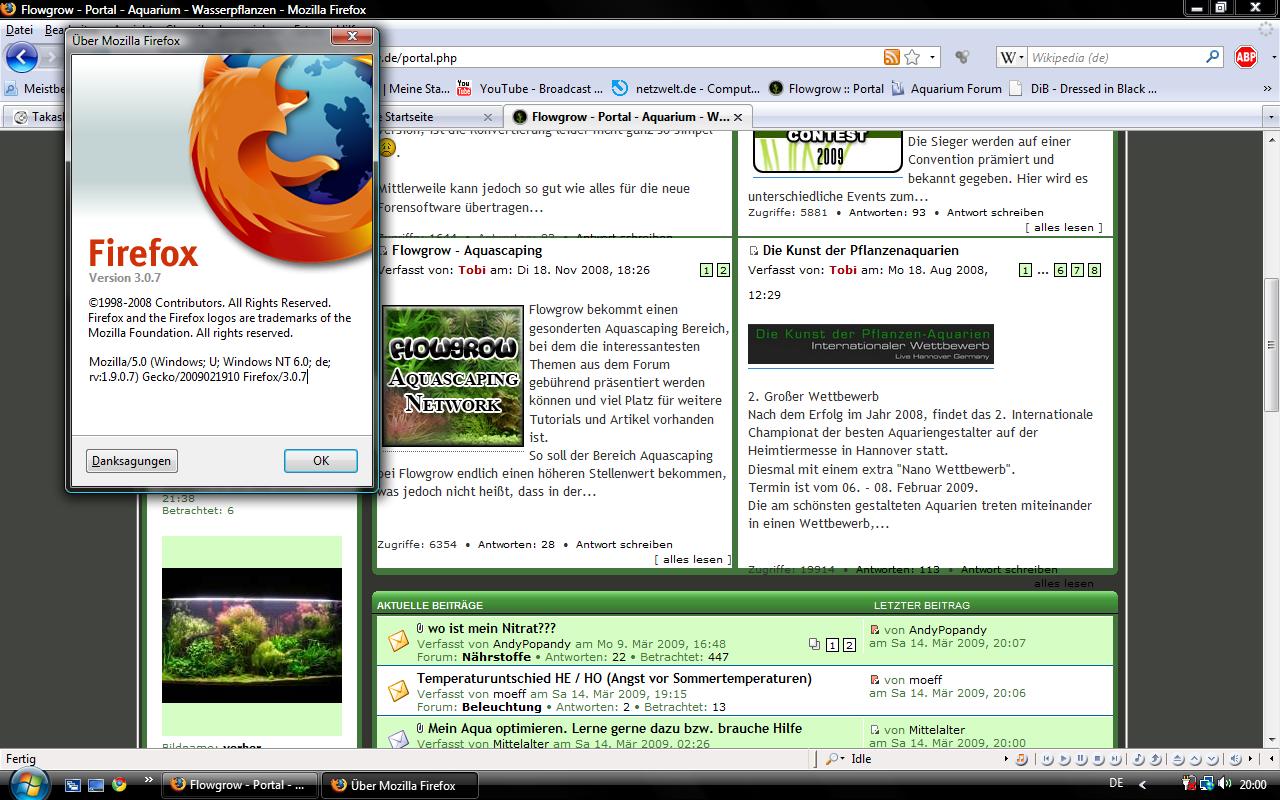Open the Datei menu
This screenshot has width=1280, height=800.
[x=19, y=30]
